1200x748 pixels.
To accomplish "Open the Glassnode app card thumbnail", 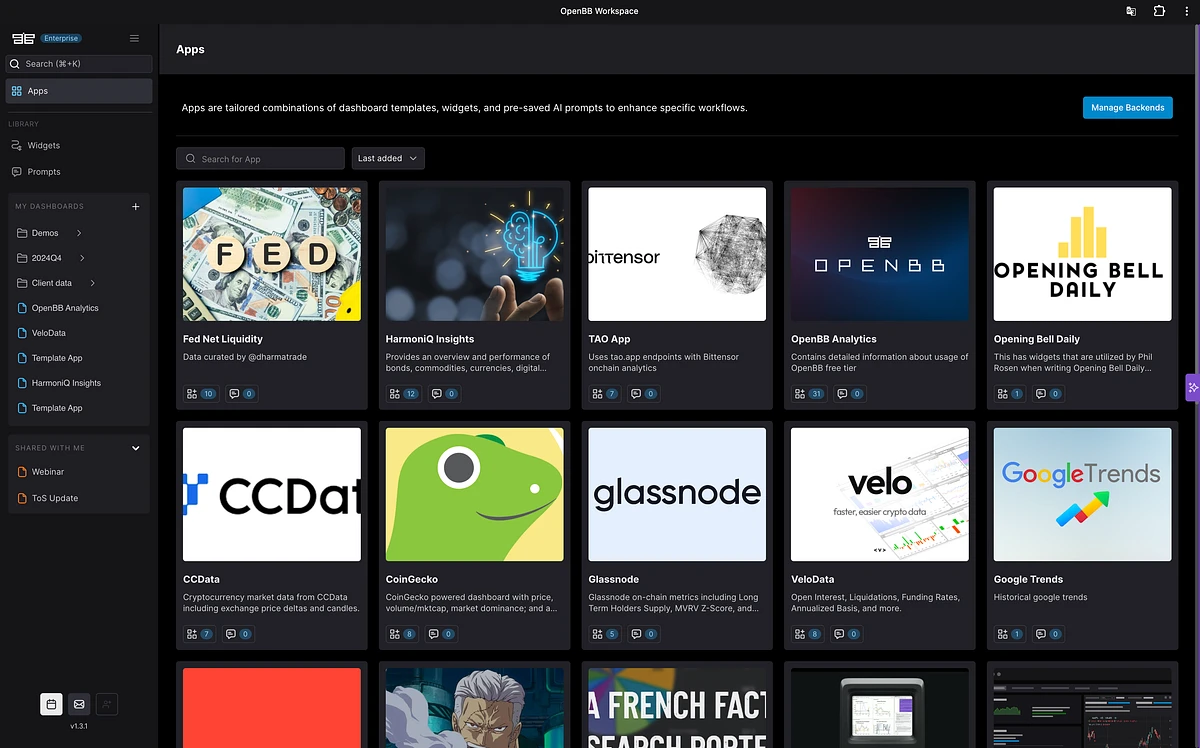I will click(x=676, y=493).
